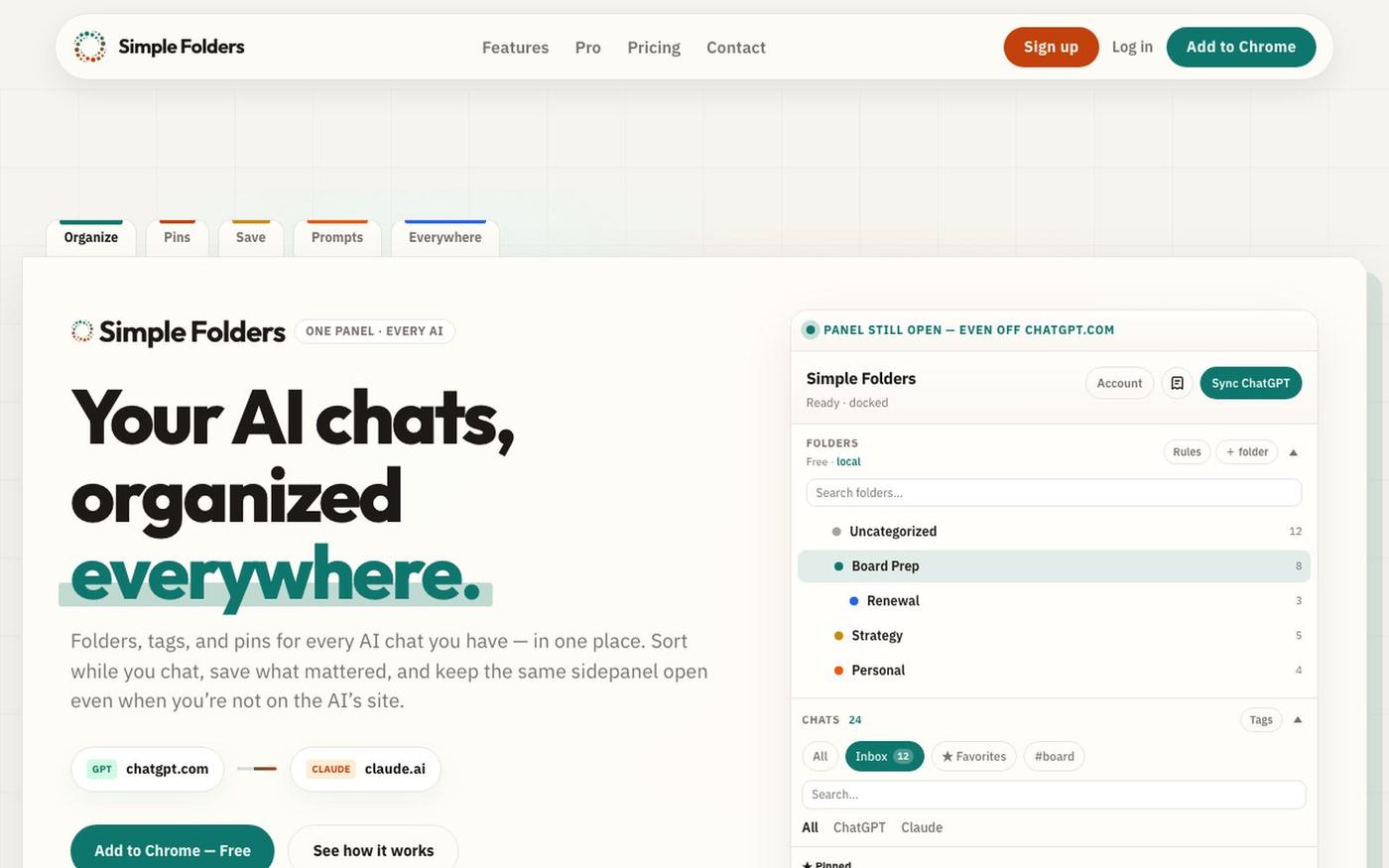Open the Tags button in Chats

[x=1261, y=720]
